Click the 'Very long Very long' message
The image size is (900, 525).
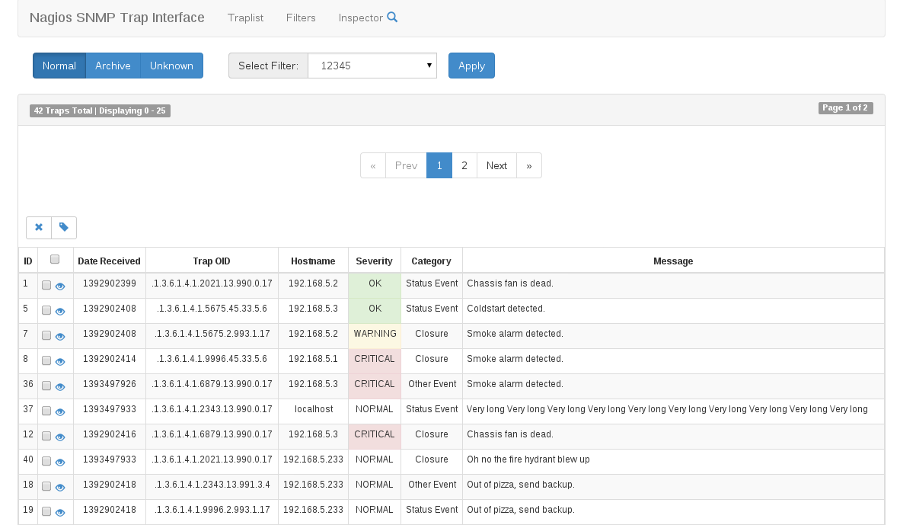667,409
